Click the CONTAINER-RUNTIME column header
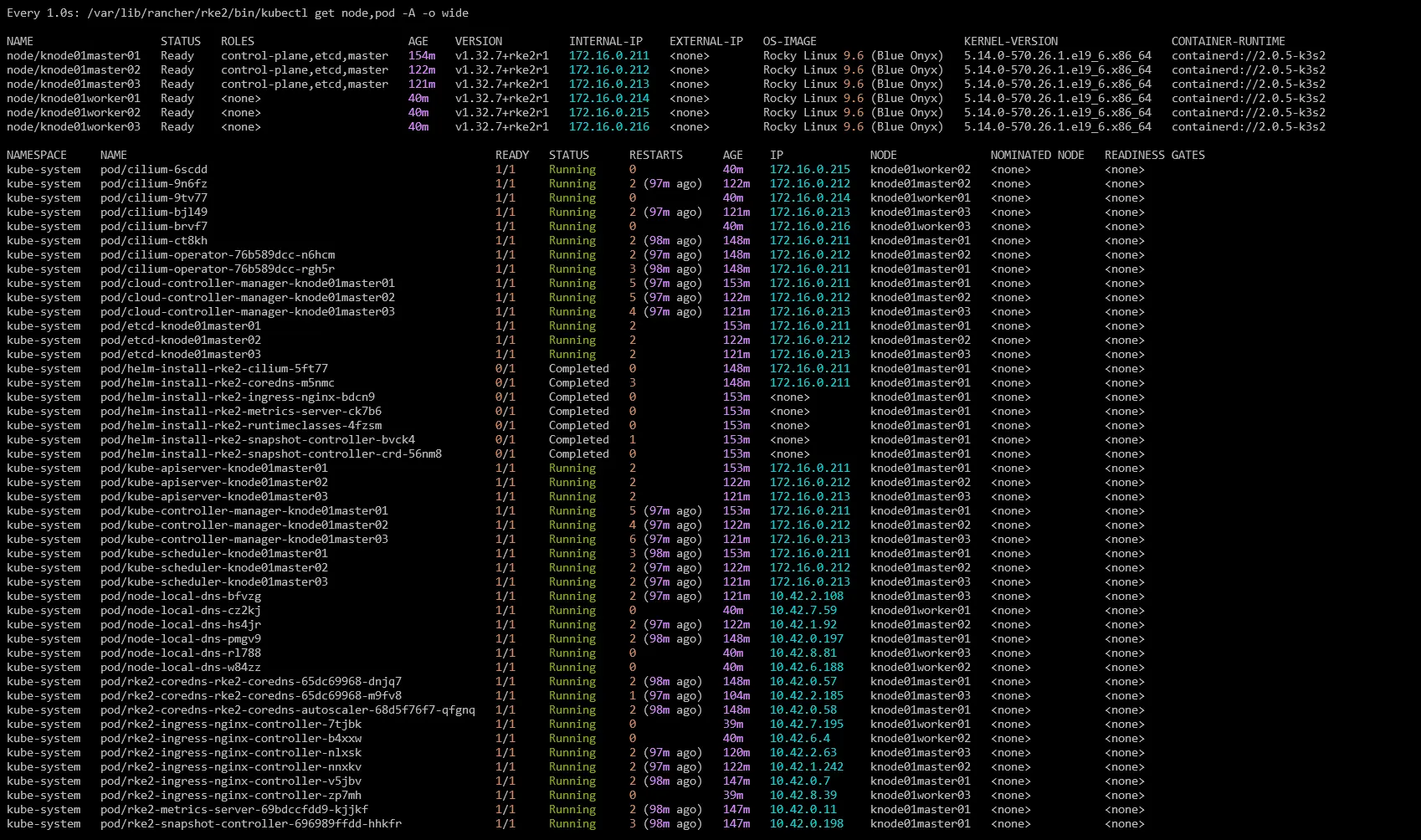The width and height of the screenshot is (1421, 840). (x=1229, y=41)
